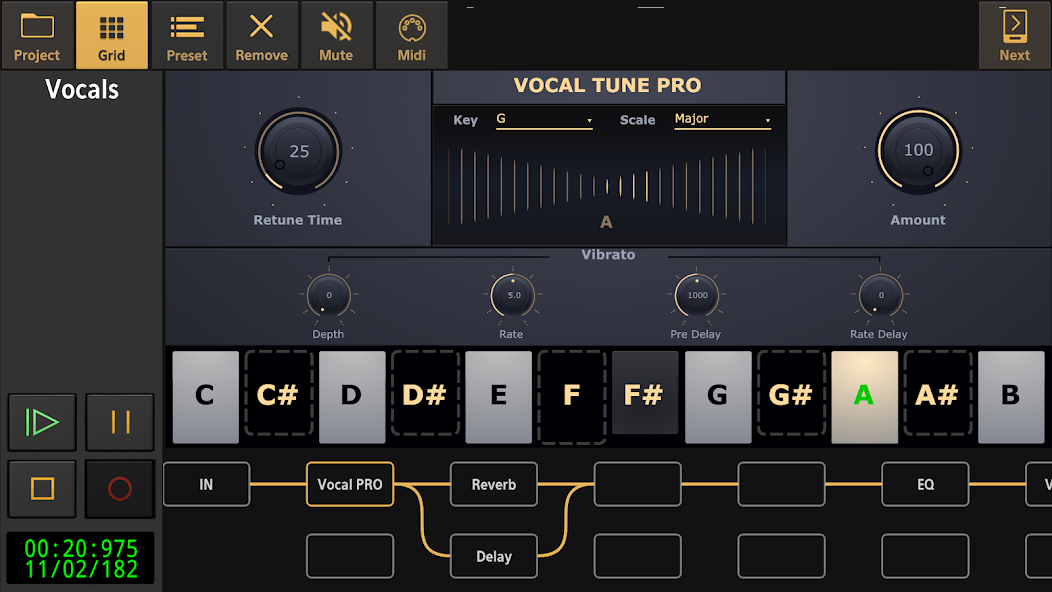Viewport: 1052px width, 592px height.
Task: Disable the green A note
Action: [864, 396]
